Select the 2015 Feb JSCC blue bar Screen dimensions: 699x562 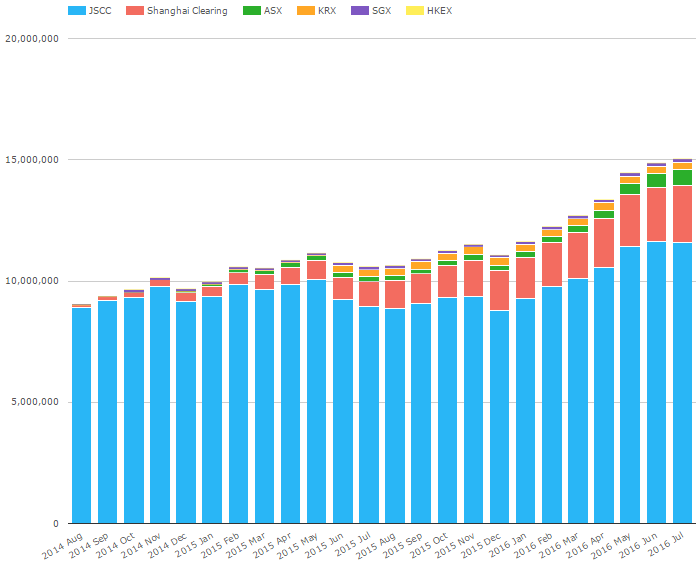(x=238, y=404)
